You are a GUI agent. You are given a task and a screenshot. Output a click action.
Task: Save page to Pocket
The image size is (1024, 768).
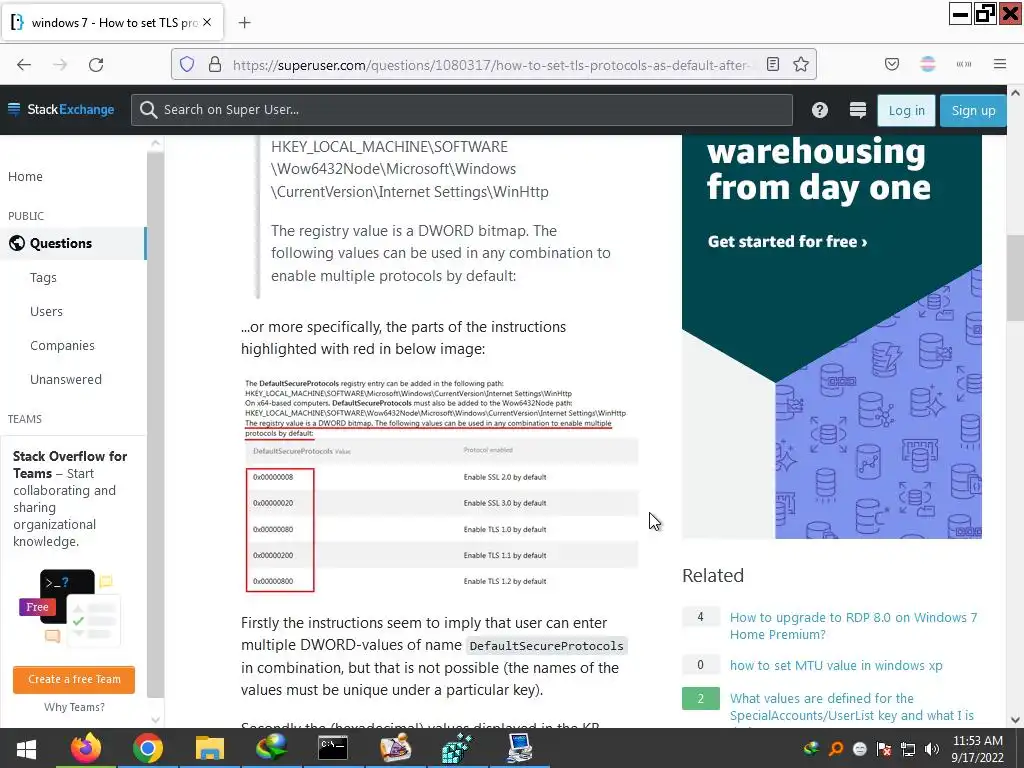(891, 64)
